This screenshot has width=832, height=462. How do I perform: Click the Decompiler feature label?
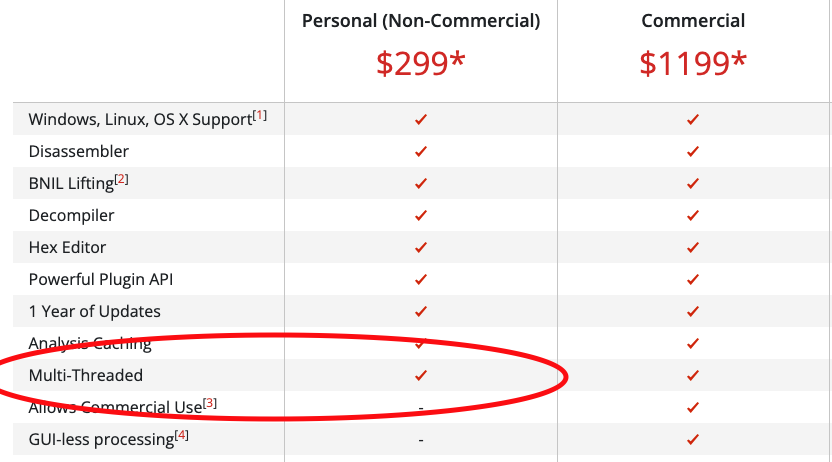71,215
